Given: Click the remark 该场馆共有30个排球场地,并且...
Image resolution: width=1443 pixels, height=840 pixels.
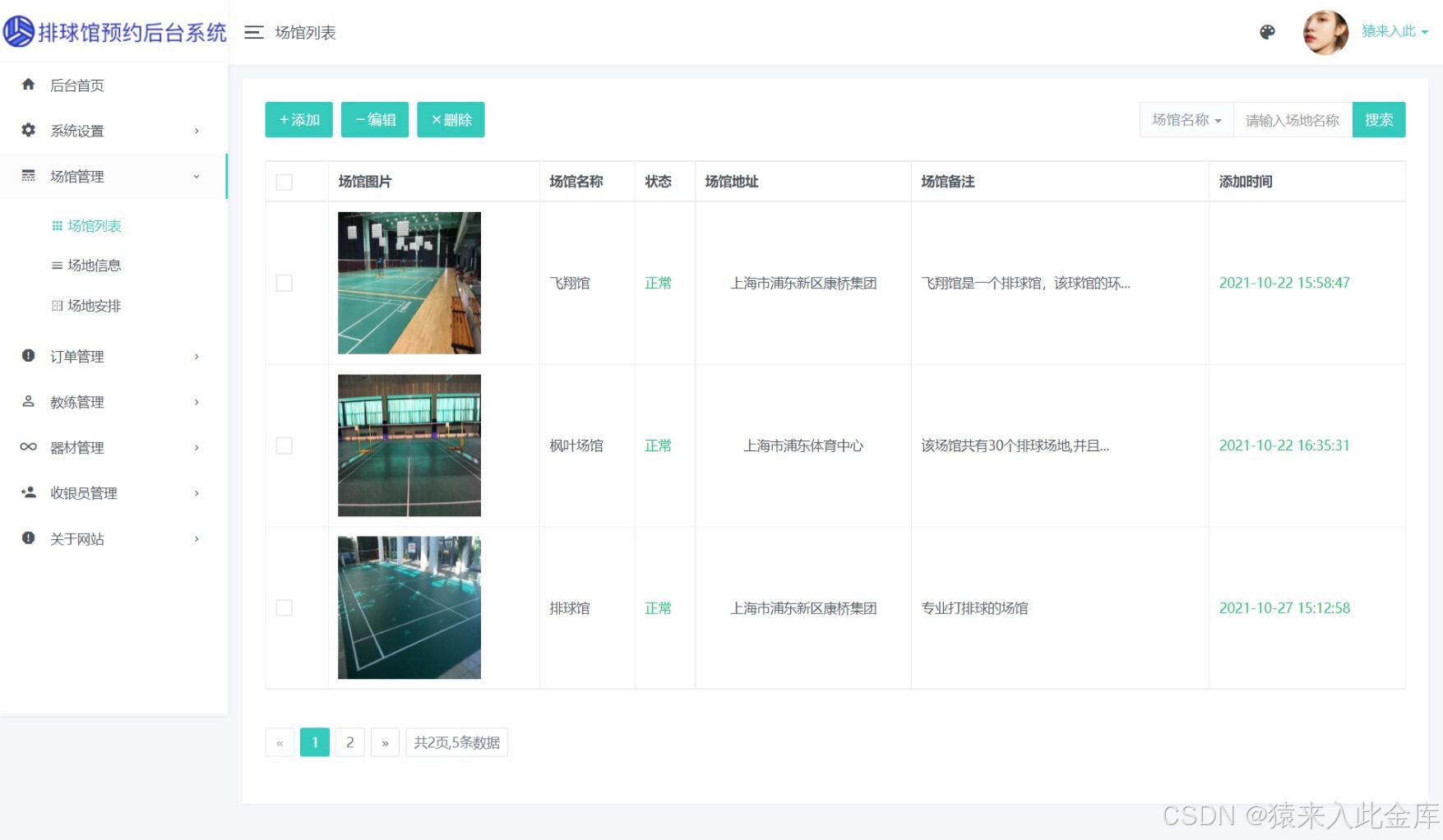Looking at the screenshot, I should 1015,445.
